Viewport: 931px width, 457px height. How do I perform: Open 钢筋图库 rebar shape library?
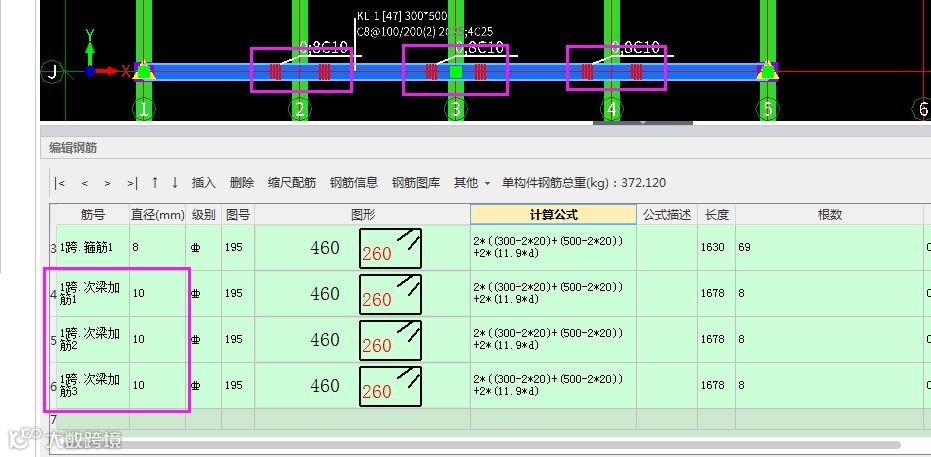pos(416,183)
